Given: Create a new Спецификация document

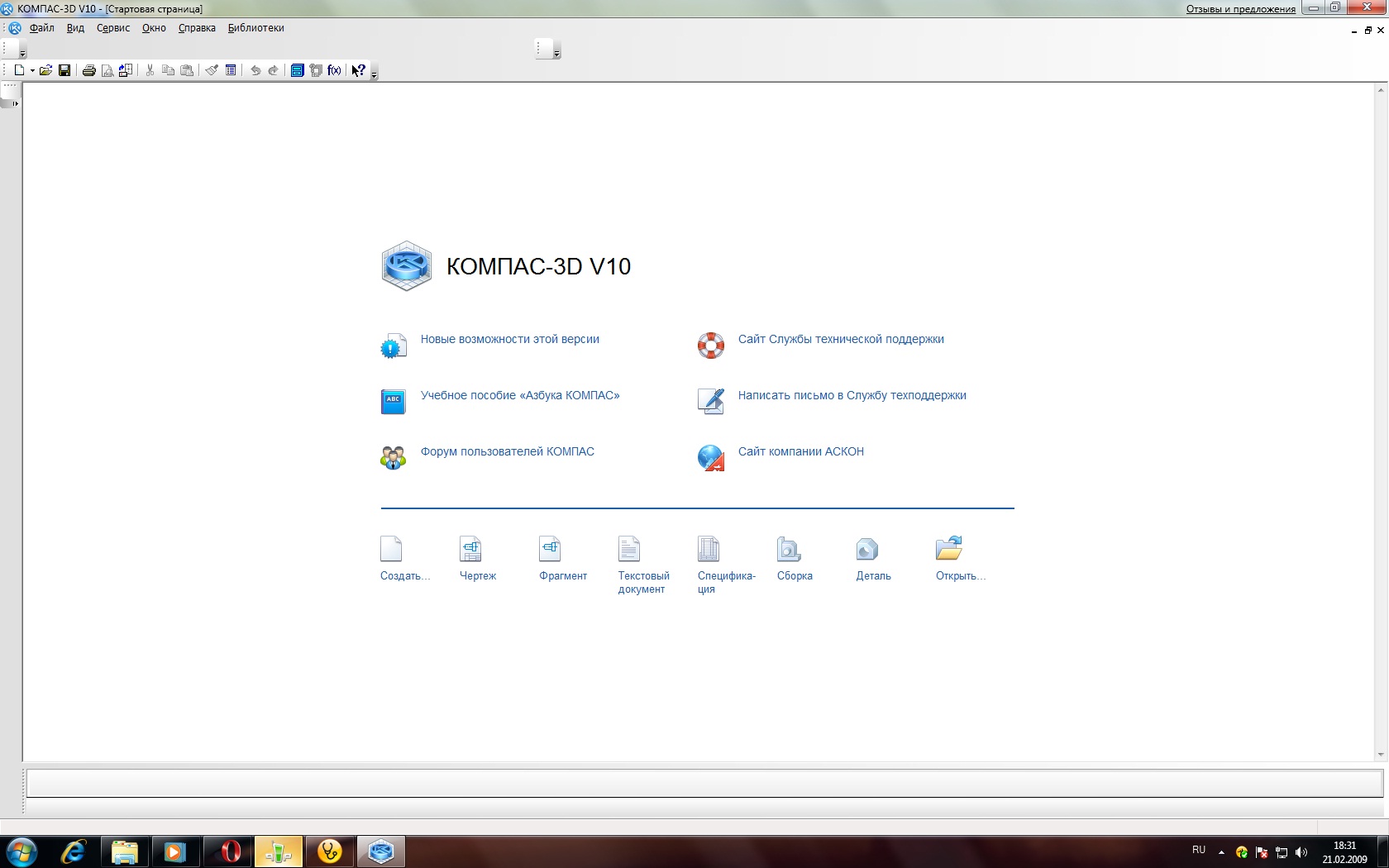Looking at the screenshot, I should click(x=709, y=549).
